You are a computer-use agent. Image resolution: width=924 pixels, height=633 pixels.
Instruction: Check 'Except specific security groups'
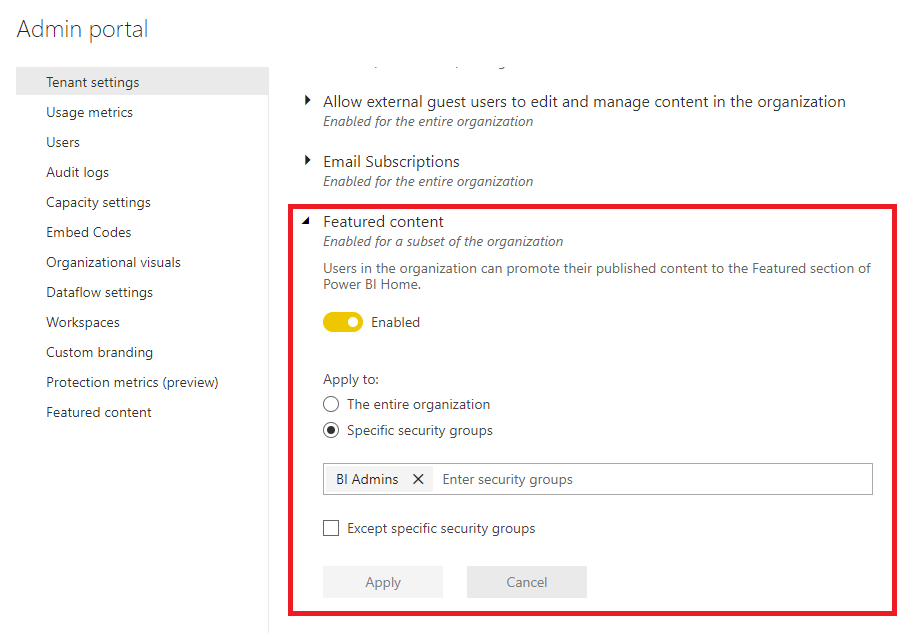[331, 527]
